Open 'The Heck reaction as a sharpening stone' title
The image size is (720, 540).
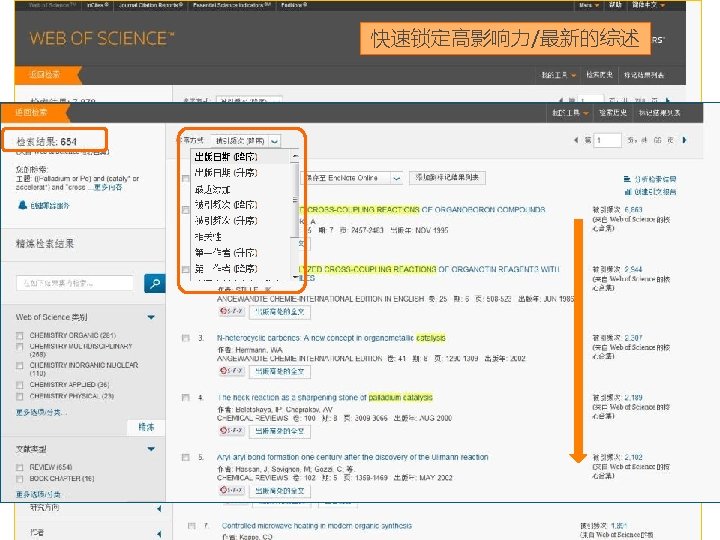pyautogui.click(x=325, y=398)
